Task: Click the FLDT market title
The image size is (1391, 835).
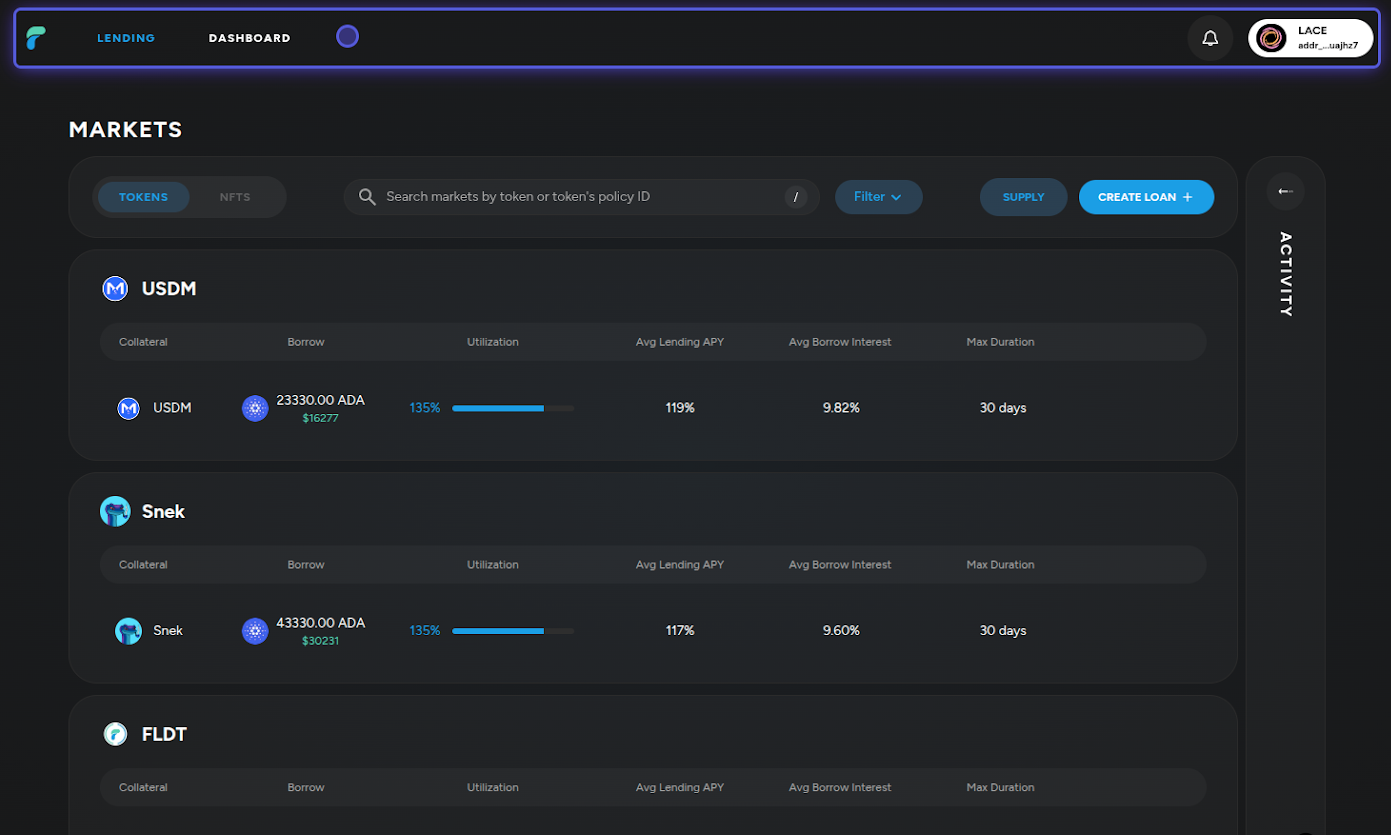Action: (x=164, y=735)
